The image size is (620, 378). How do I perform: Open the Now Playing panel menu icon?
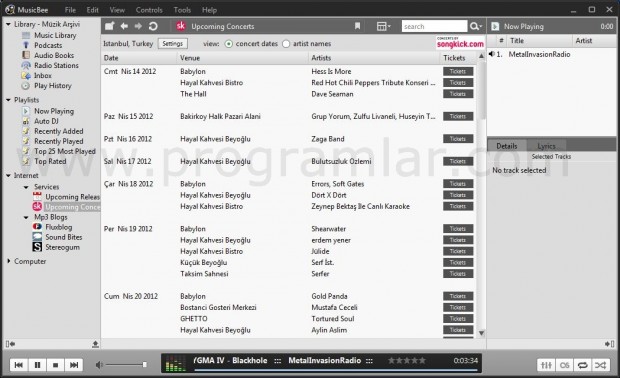click(x=495, y=26)
